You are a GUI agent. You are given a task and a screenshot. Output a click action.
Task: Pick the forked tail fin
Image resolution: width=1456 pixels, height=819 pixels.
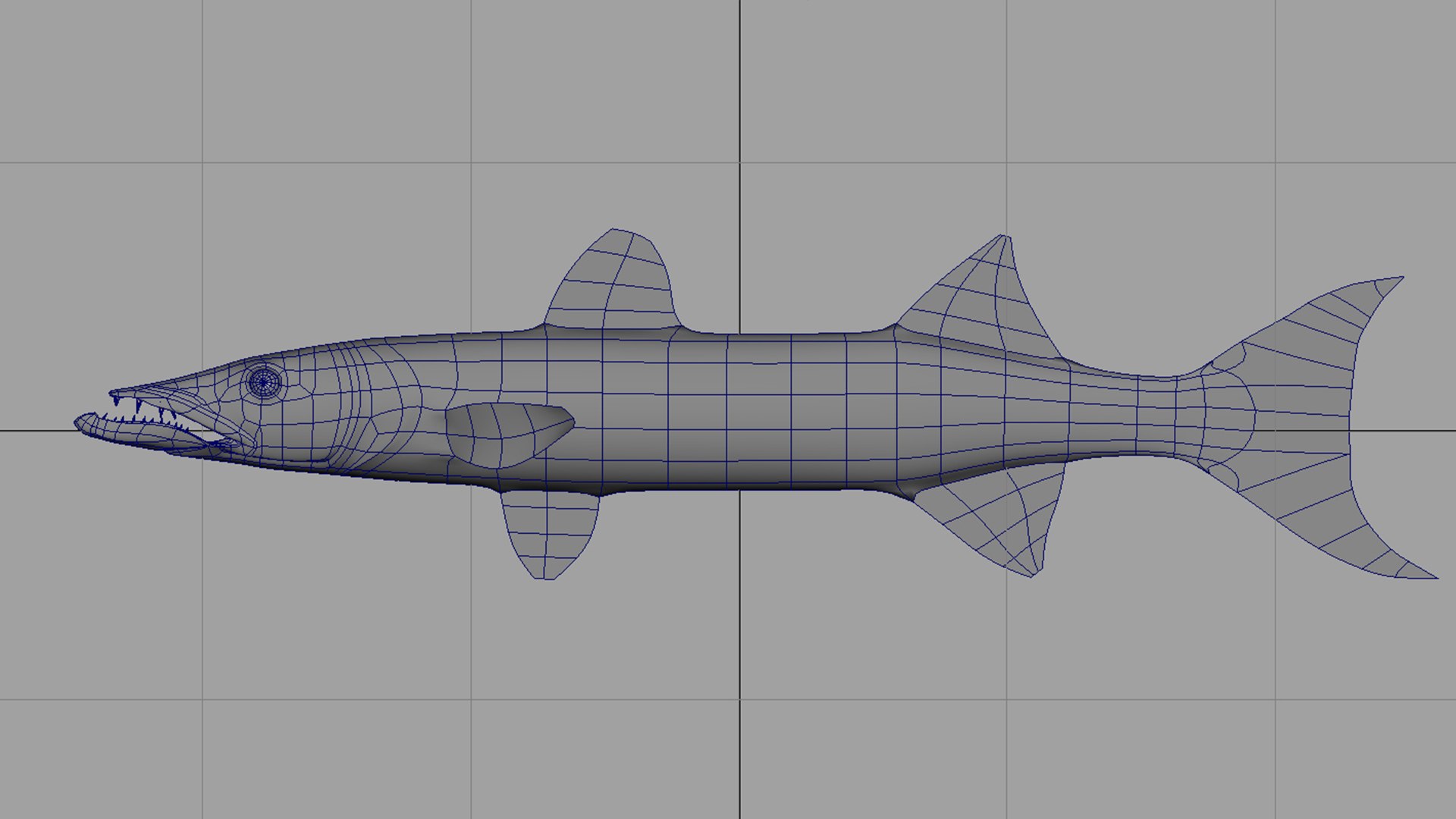1319,428
